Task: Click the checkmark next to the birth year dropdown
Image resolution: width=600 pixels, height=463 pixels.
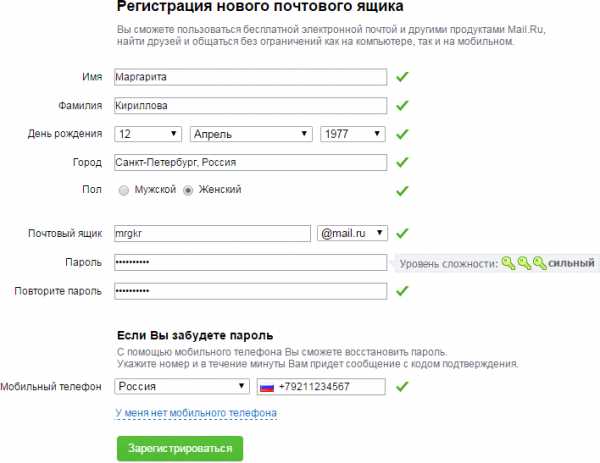Action: (402, 134)
